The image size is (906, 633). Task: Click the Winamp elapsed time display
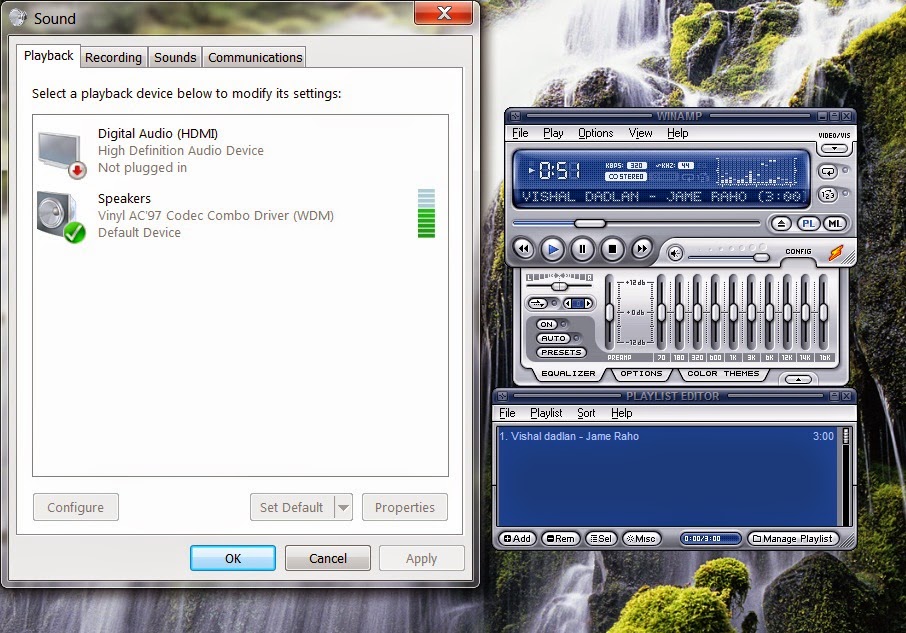(559, 170)
